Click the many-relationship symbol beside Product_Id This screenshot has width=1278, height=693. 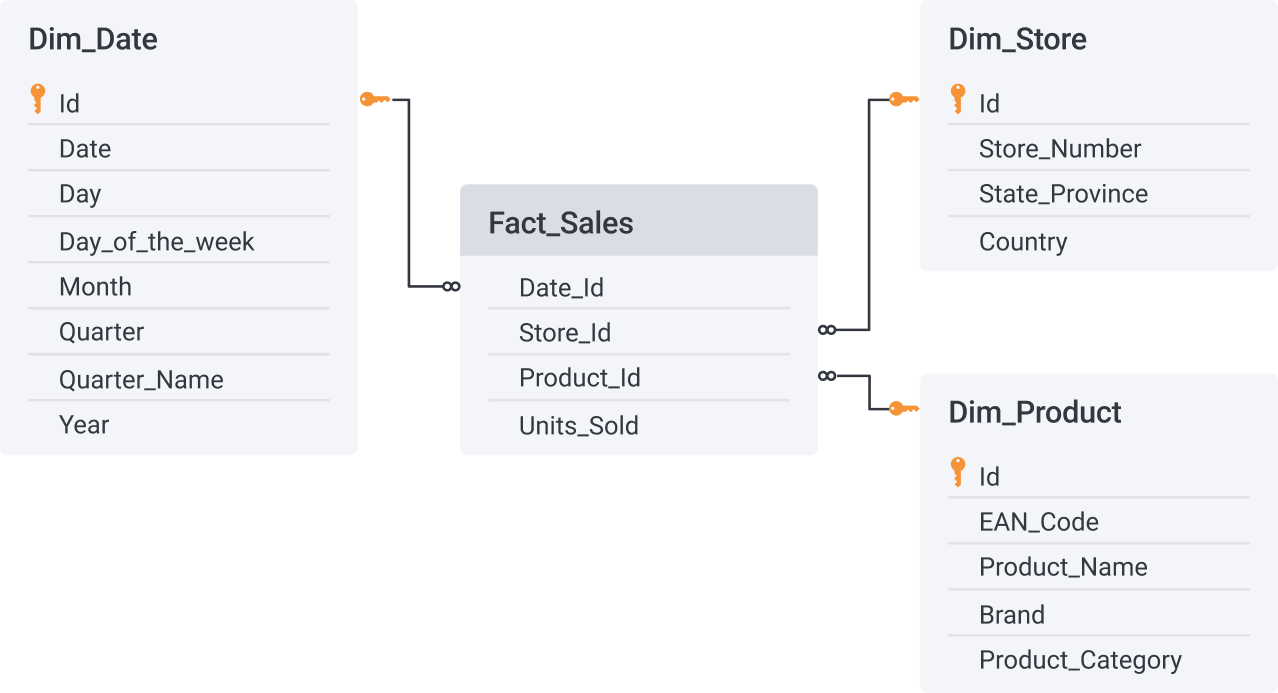point(827,376)
